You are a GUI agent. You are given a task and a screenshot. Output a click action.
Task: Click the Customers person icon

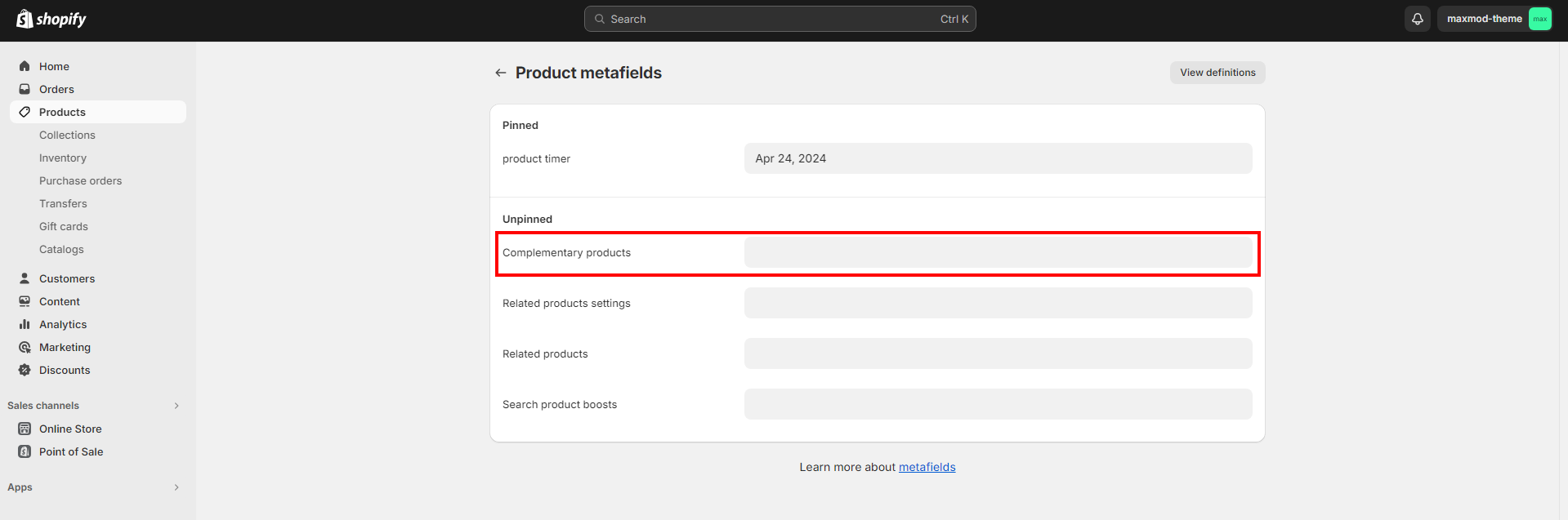(x=25, y=278)
